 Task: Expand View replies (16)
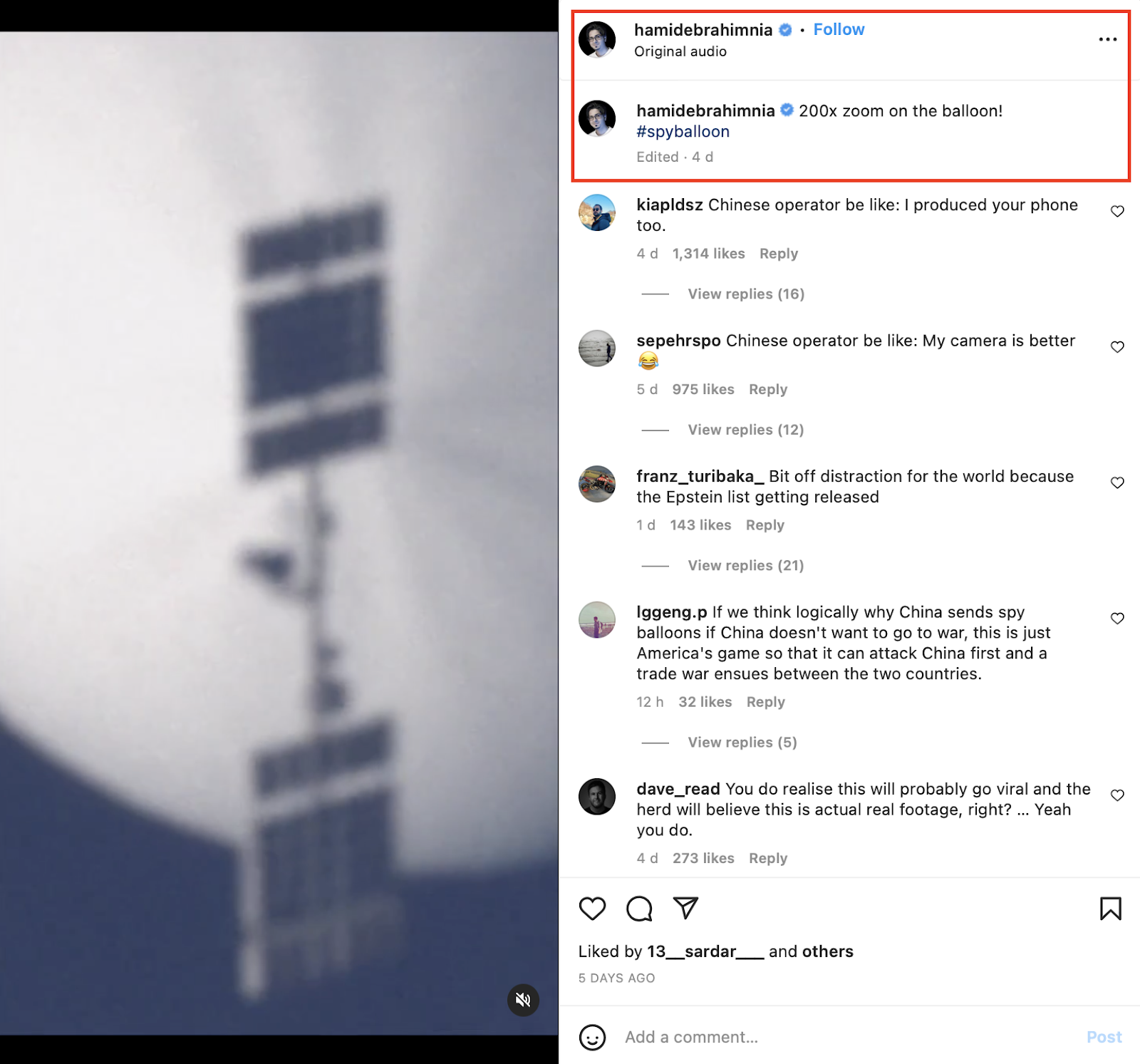[746, 294]
